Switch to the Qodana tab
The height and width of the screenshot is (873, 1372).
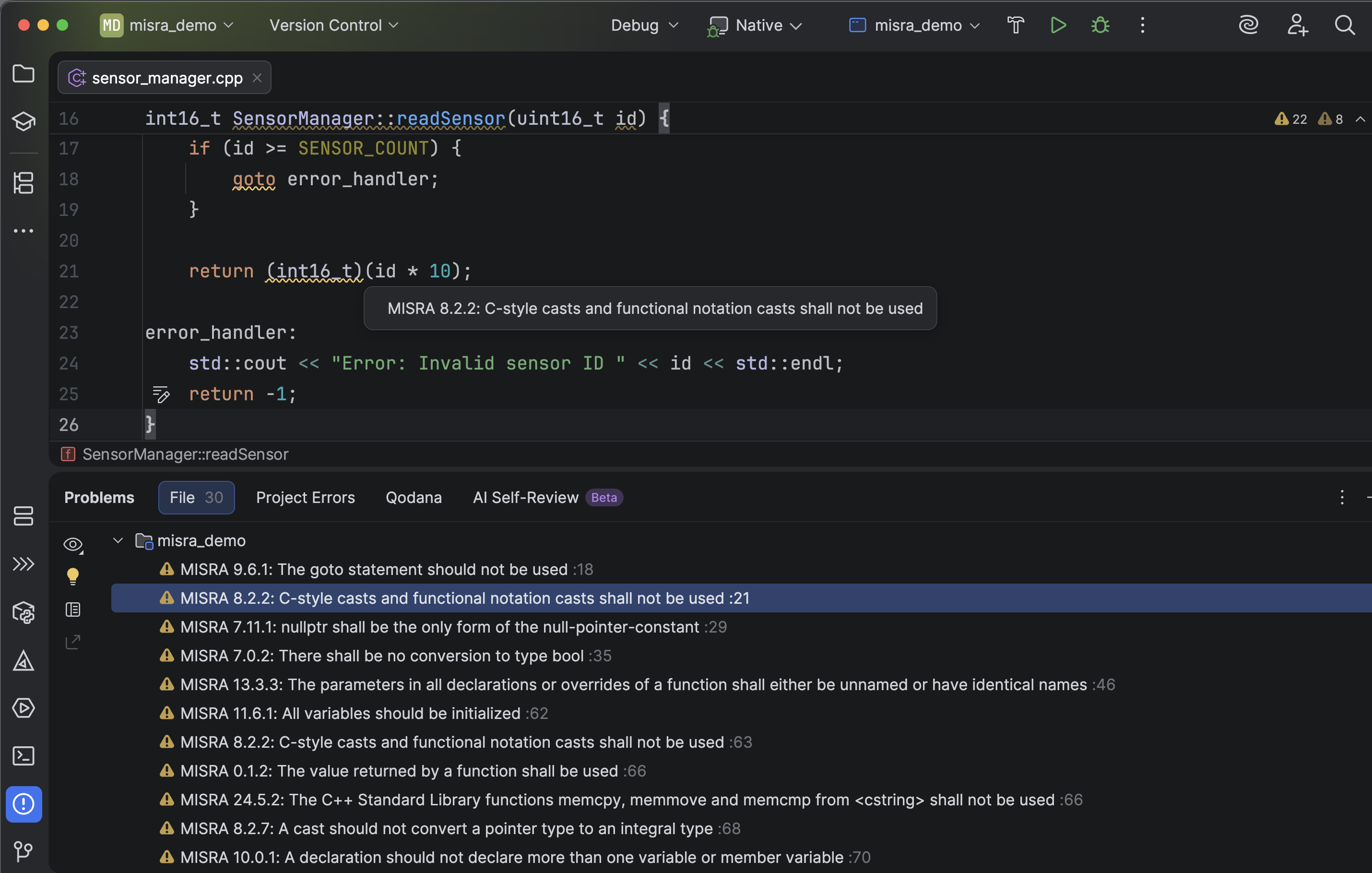click(414, 498)
